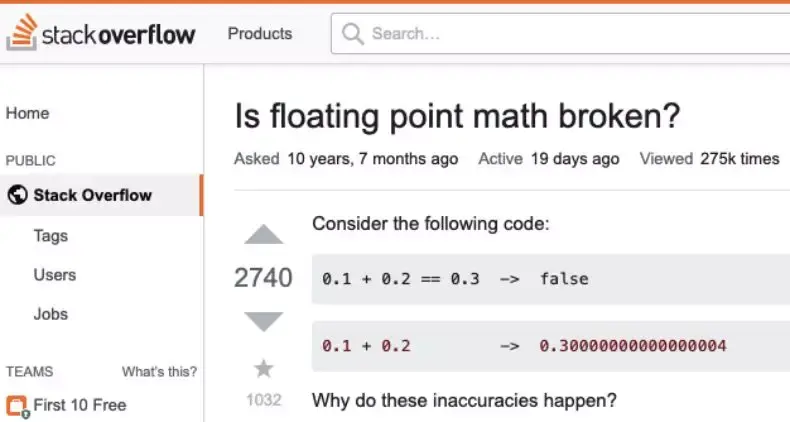Open the Products menu

260,34
